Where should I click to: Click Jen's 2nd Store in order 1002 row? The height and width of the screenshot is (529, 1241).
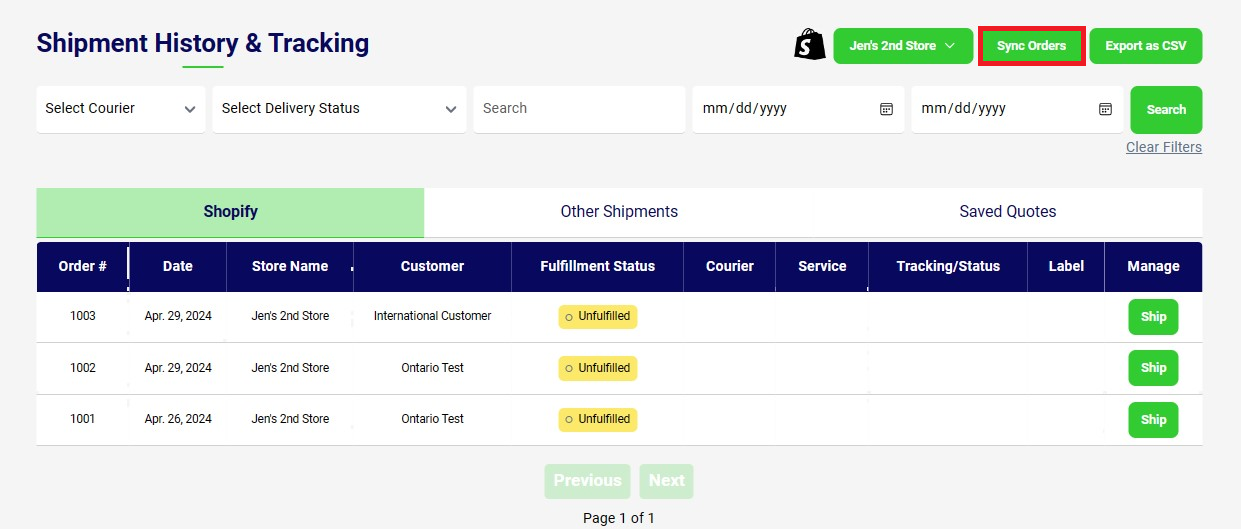click(290, 368)
